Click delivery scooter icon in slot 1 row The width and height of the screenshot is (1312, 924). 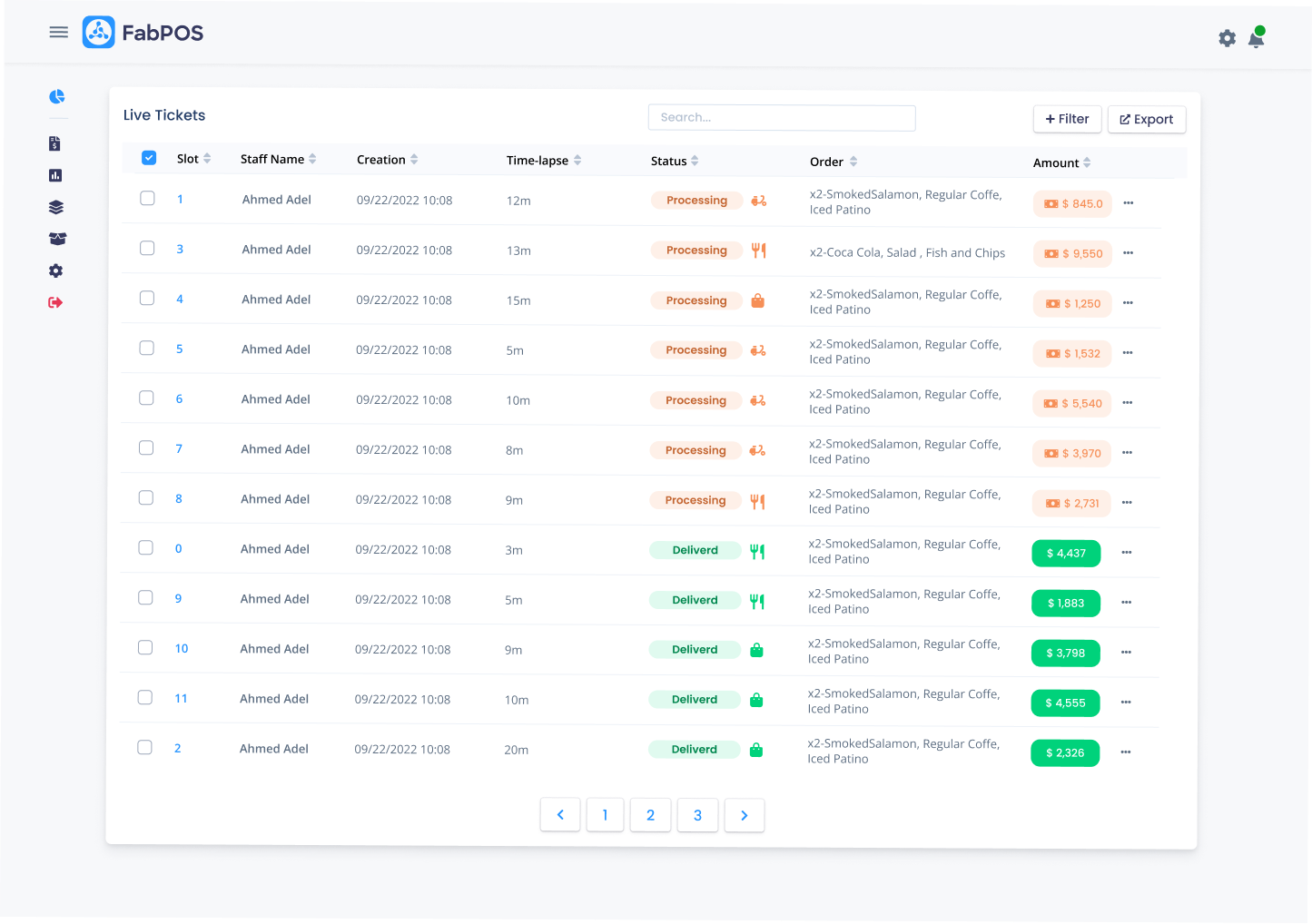[x=759, y=201]
